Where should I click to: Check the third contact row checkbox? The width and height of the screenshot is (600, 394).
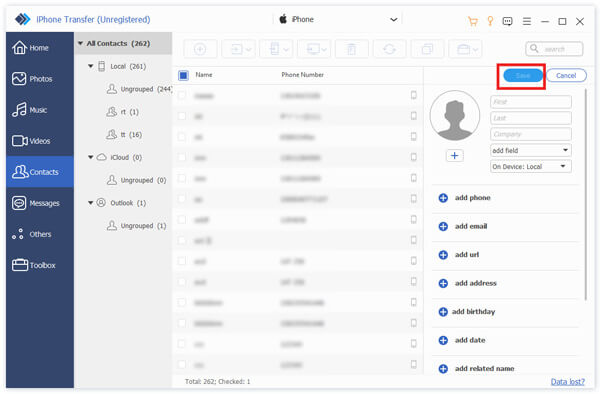click(x=182, y=137)
